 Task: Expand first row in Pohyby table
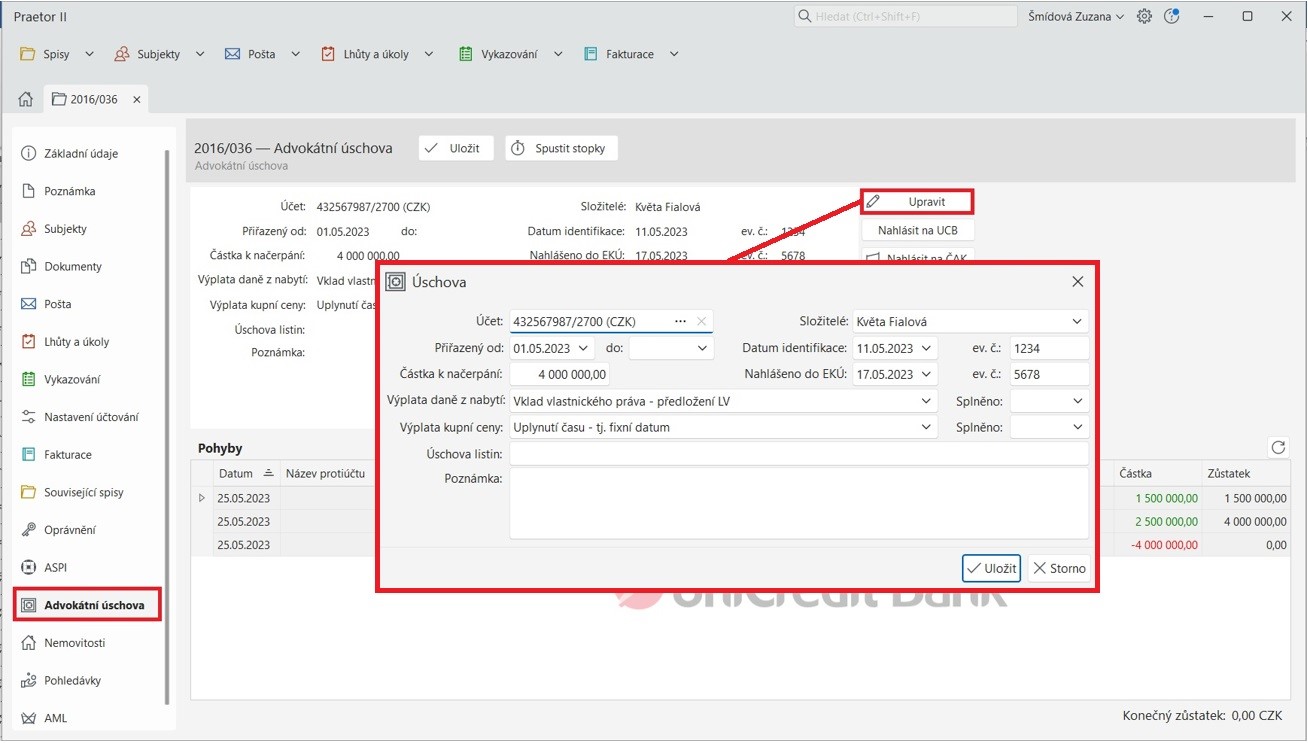pyautogui.click(x=202, y=498)
